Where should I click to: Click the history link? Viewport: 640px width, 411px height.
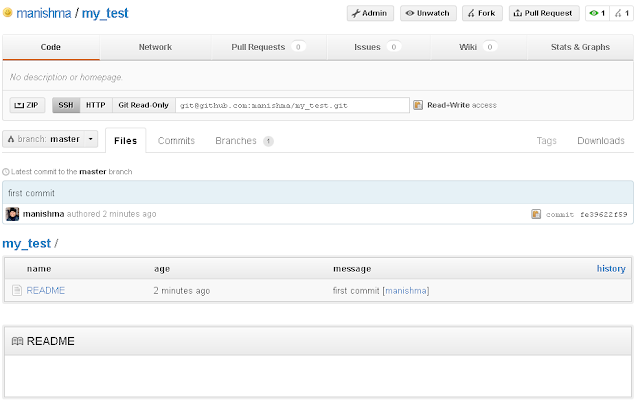click(x=611, y=269)
